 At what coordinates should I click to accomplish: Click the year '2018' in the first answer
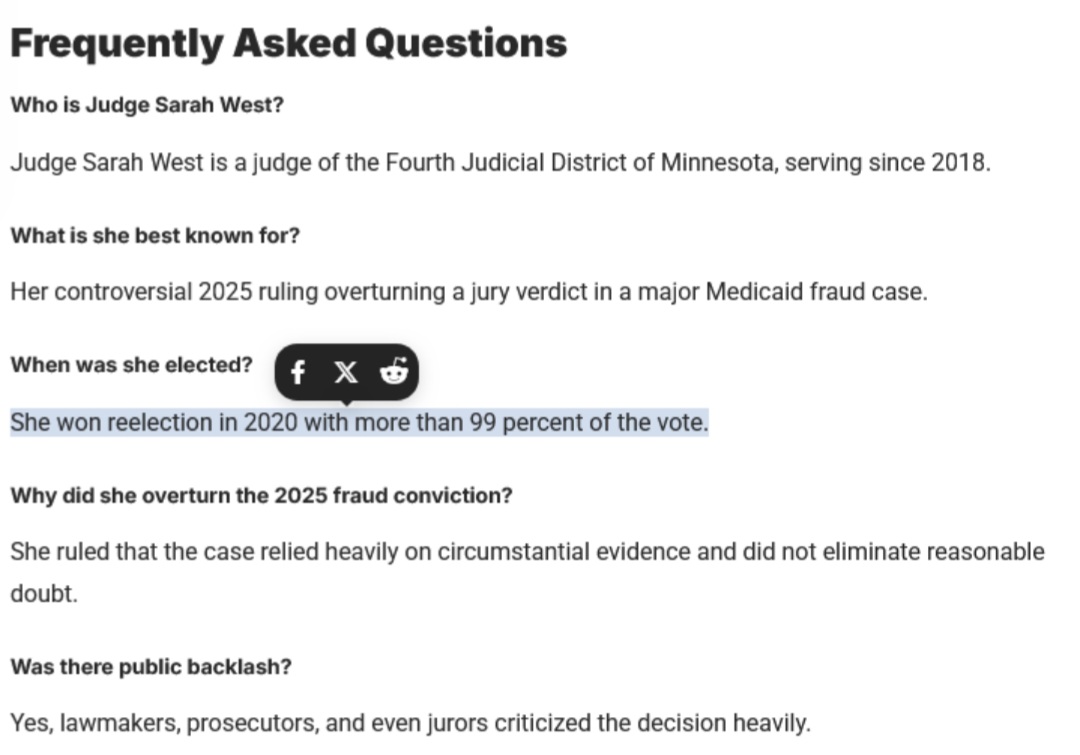point(960,163)
